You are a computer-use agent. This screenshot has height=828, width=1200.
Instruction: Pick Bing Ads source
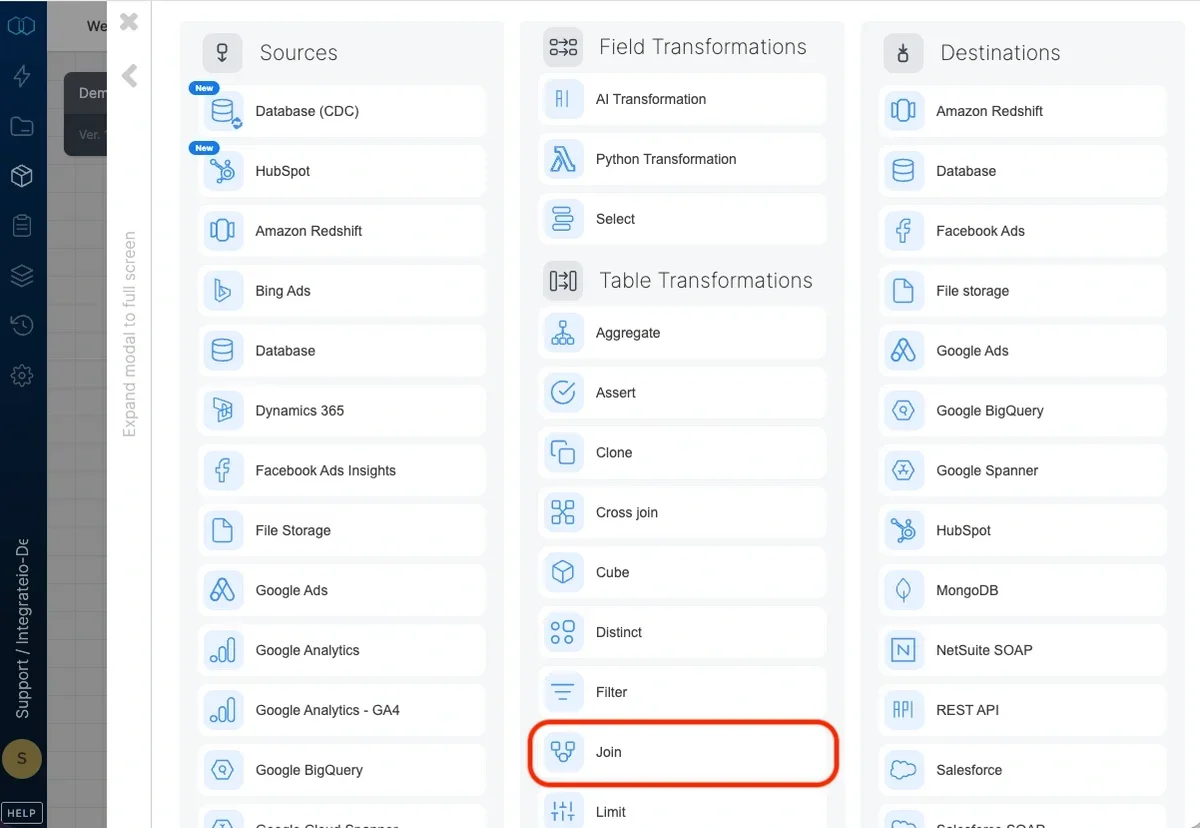[x=342, y=291]
